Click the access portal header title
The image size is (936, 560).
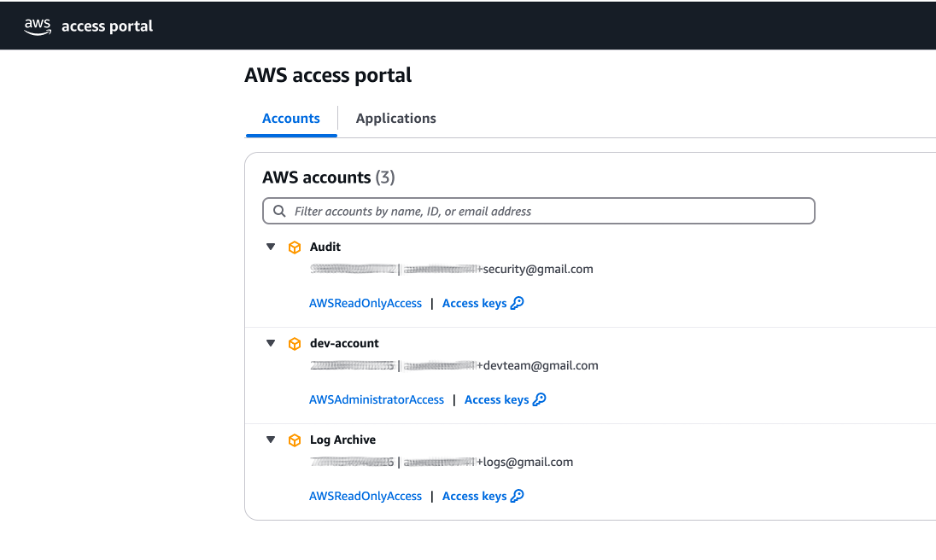point(107,26)
